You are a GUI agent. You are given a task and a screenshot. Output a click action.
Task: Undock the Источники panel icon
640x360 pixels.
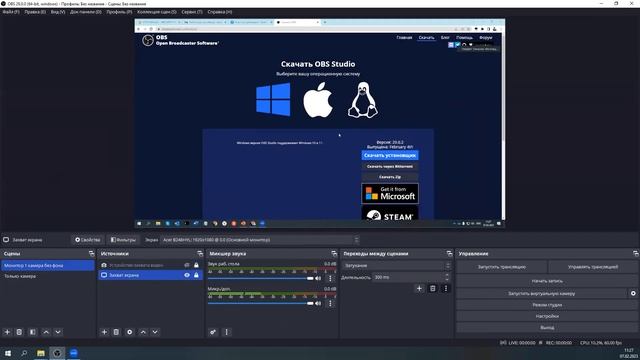pyautogui.click(x=200, y=253)
